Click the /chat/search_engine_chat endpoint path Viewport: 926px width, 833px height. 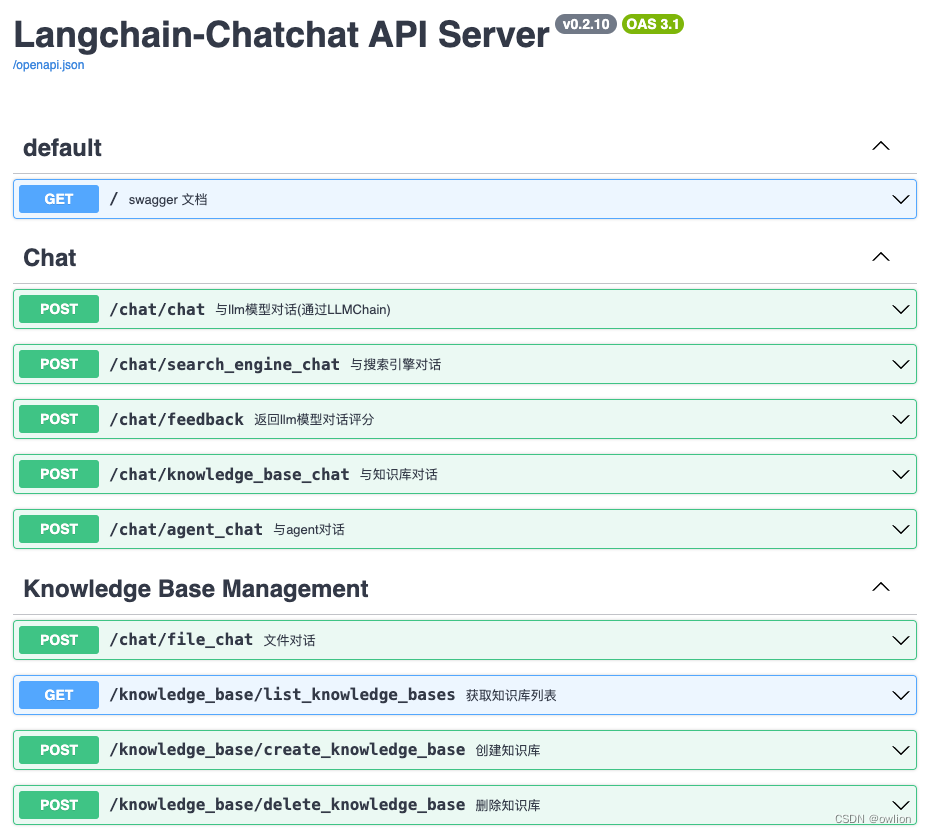(224, 365)
